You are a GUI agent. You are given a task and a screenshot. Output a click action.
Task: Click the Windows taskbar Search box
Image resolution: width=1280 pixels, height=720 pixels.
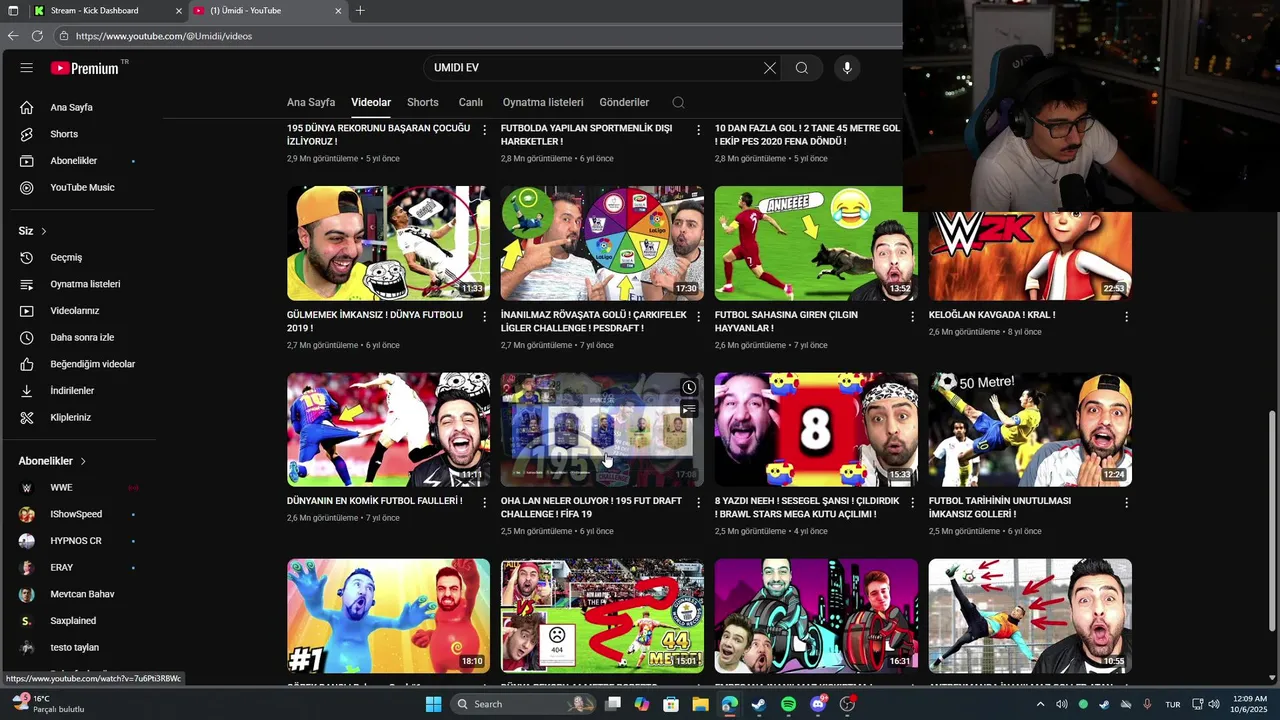(x=522, y=704)
